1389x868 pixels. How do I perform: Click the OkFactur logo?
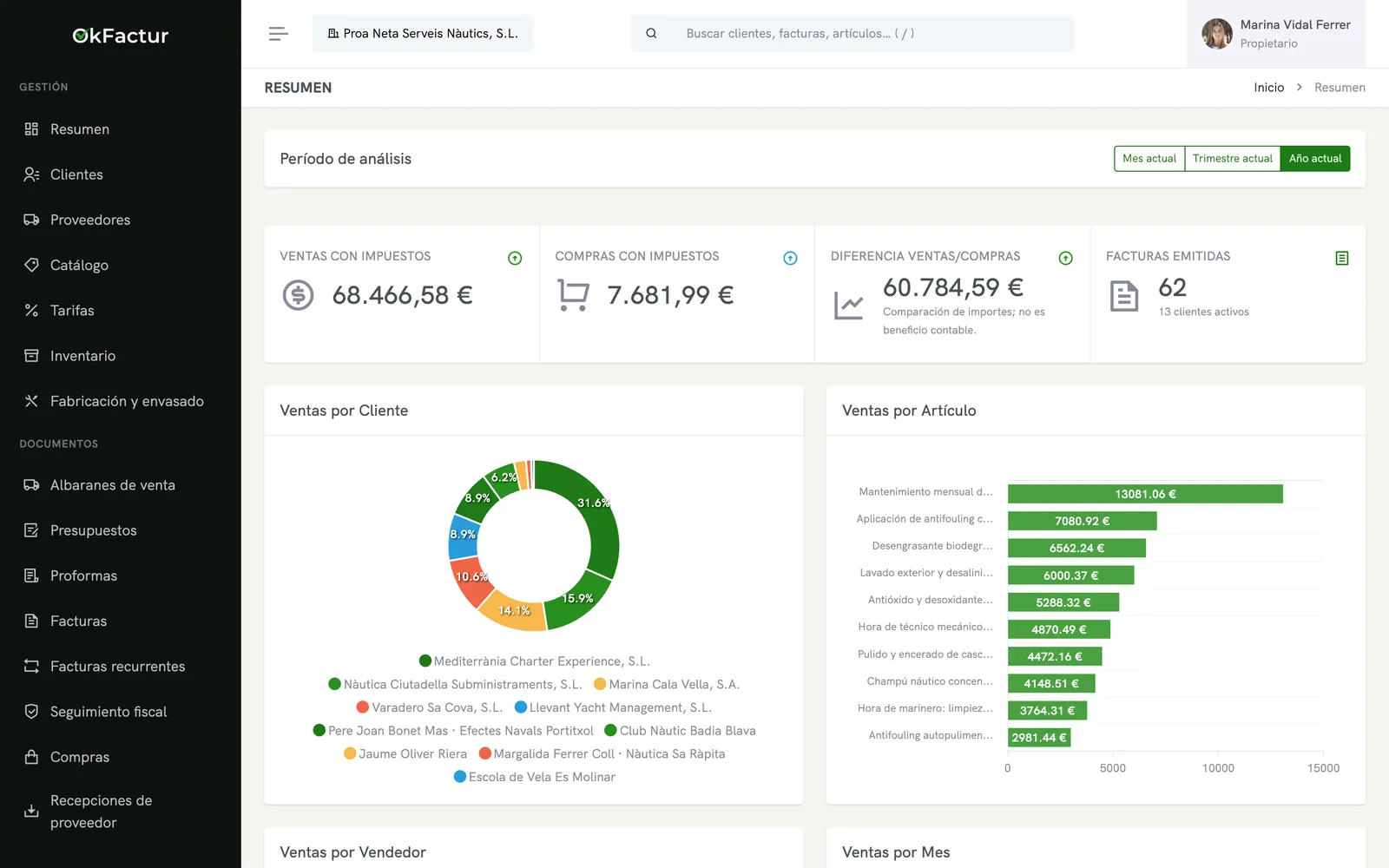coord(121,36)
